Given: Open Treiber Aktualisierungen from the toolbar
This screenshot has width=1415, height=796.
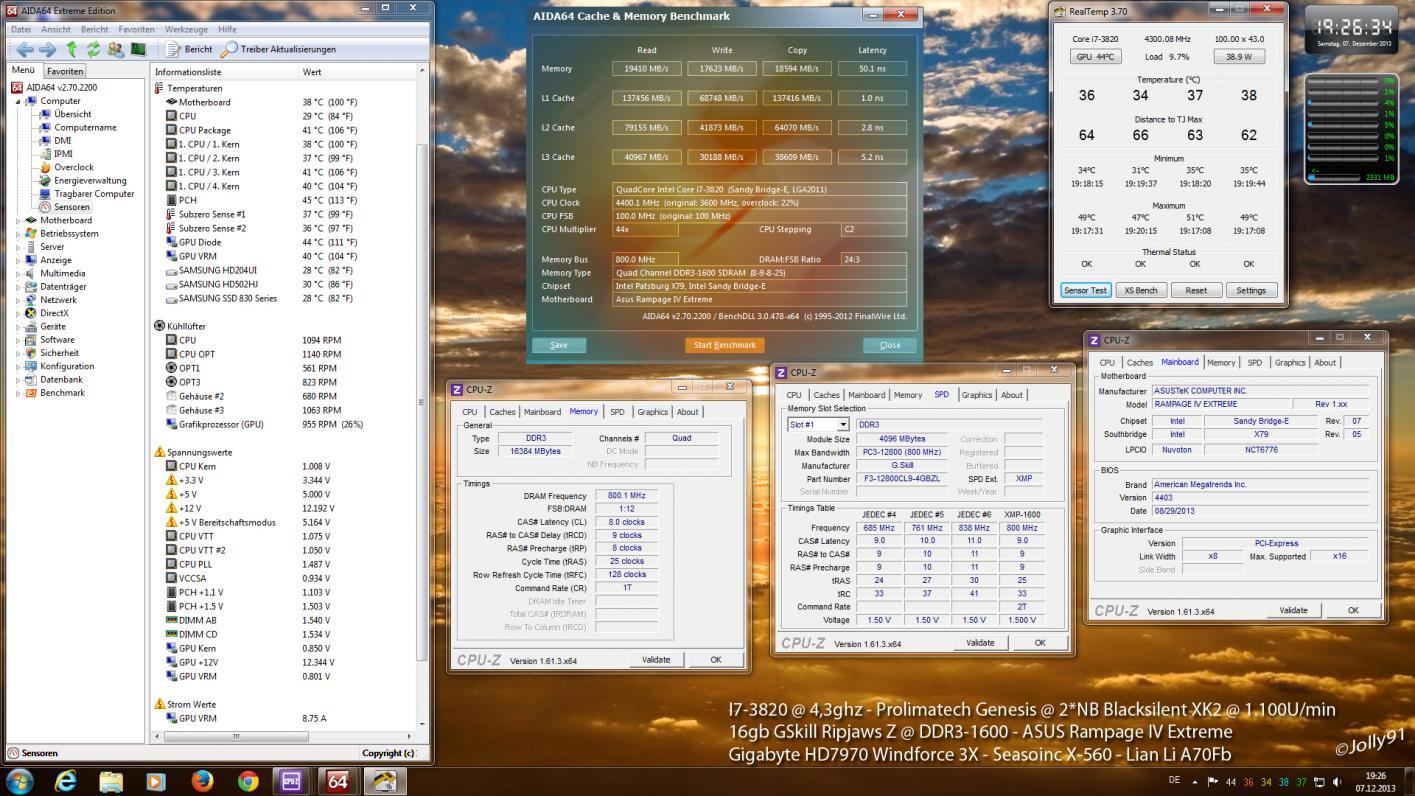Looking at the screenshot, I should pos(278,49).
